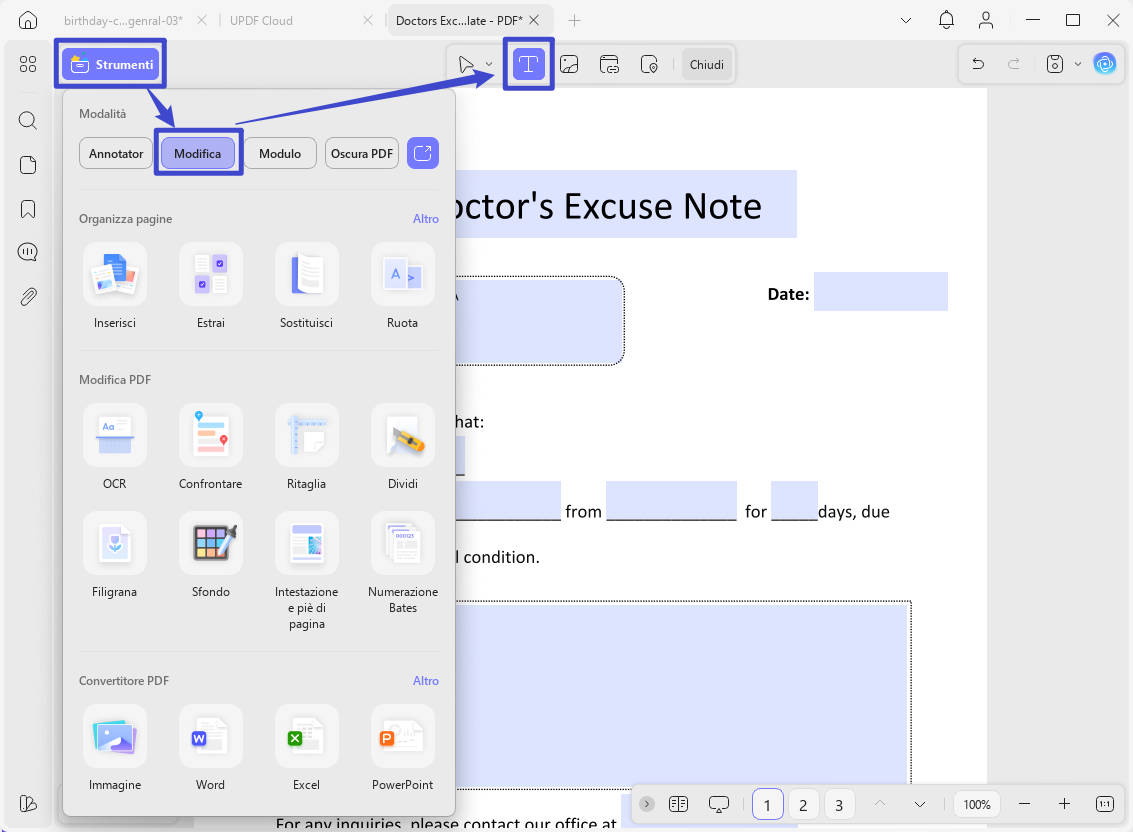
Task: Switch to Modulo mode
Action: click(x=280, y=153)
